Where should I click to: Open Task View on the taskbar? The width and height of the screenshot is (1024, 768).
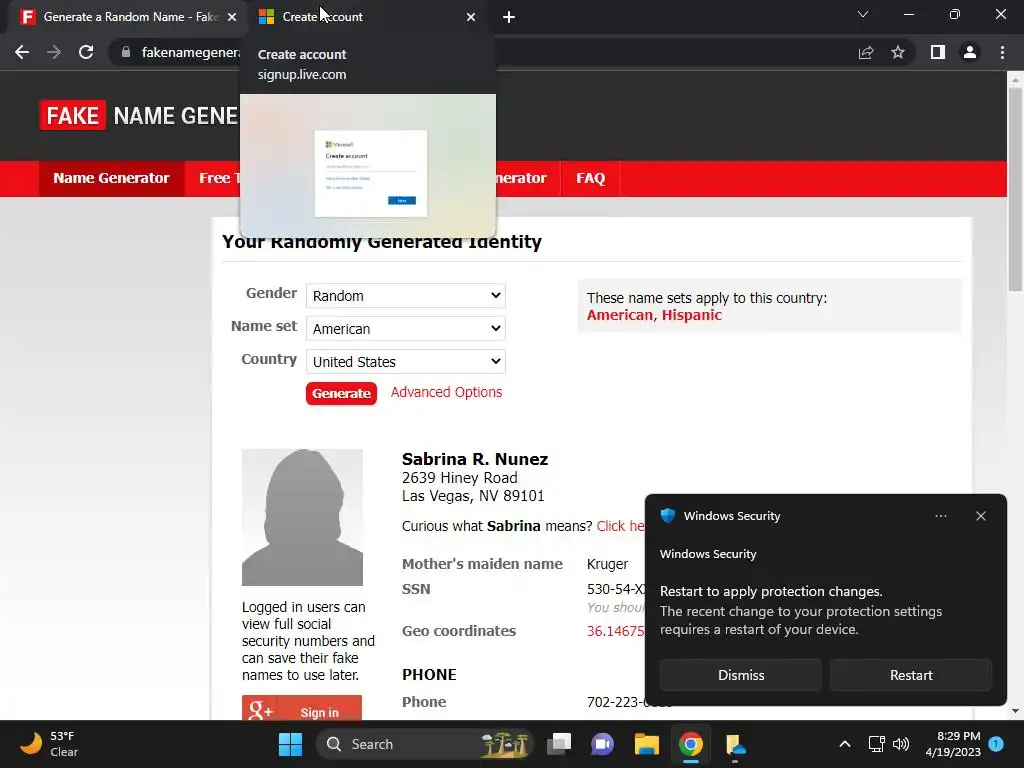click(559, 744)
